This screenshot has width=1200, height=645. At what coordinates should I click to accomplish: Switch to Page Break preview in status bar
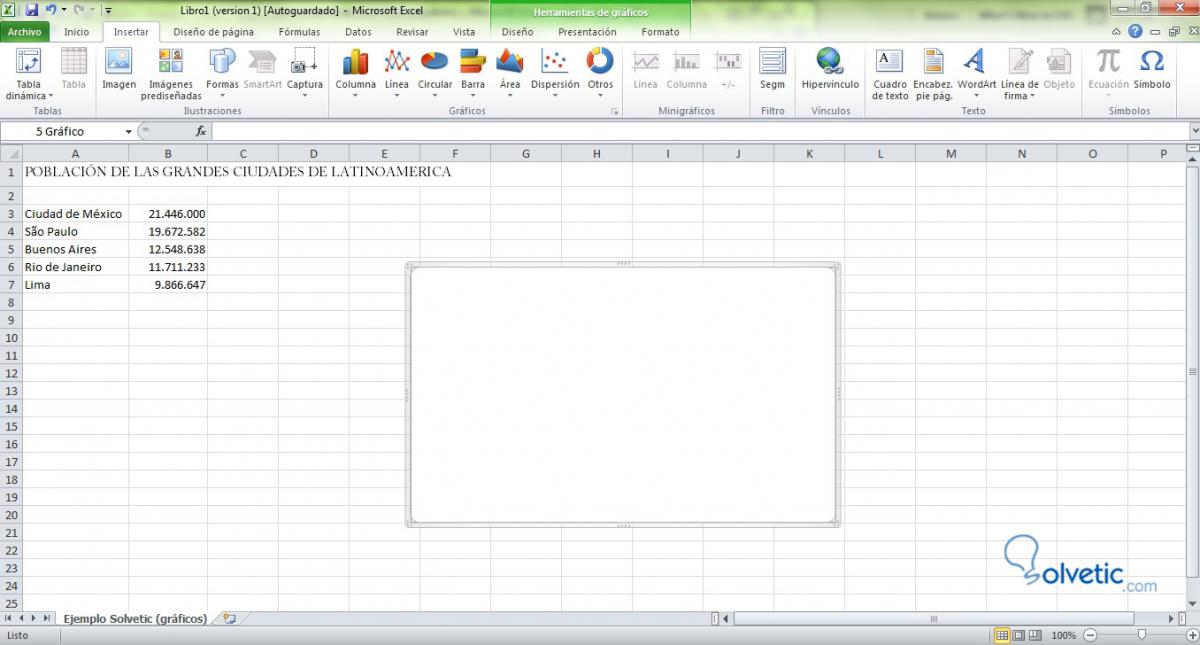(1036, 635)
